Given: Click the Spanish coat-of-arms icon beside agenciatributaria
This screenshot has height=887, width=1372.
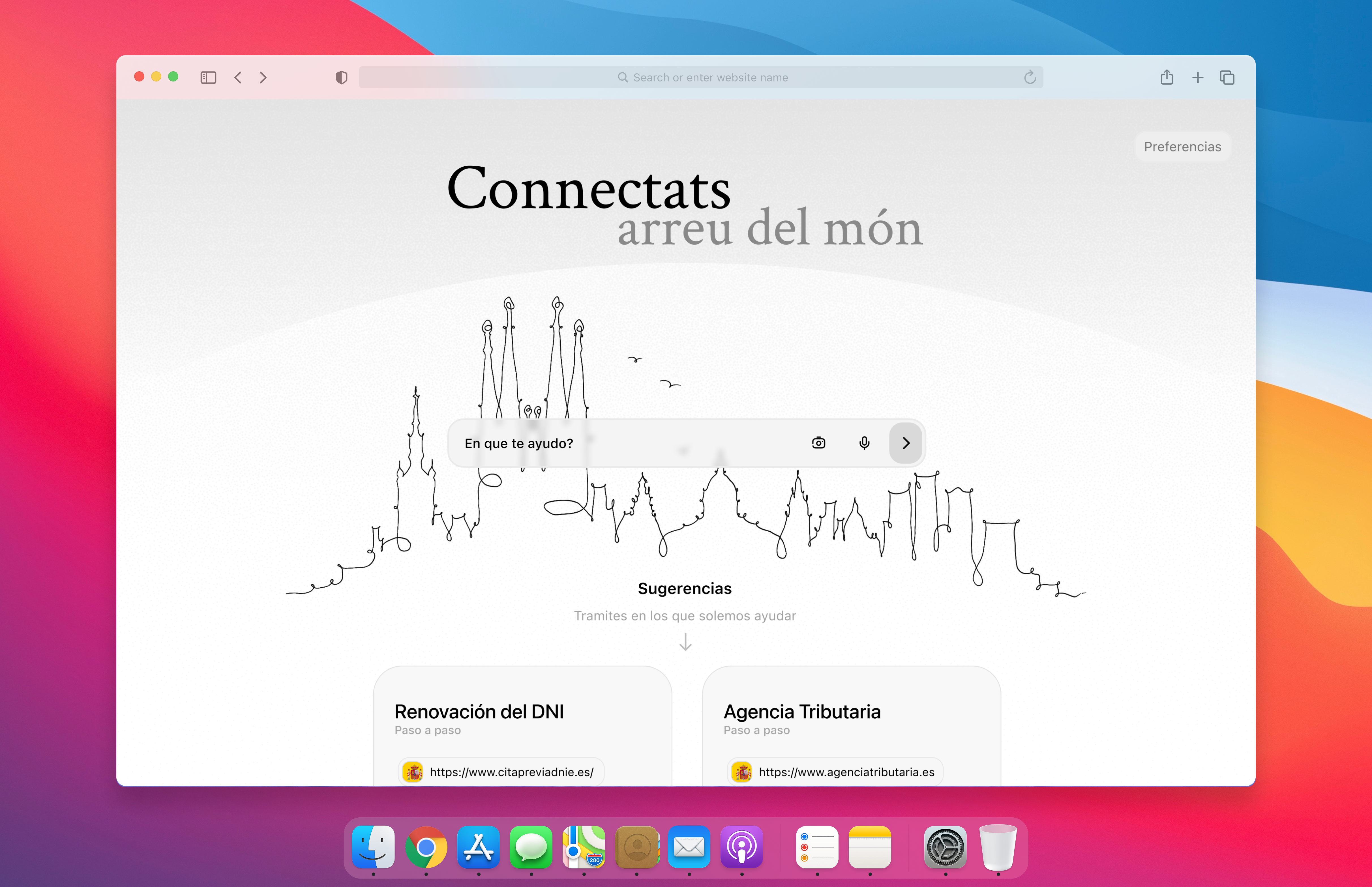Looking at the screenshot, I should [742, 772].
